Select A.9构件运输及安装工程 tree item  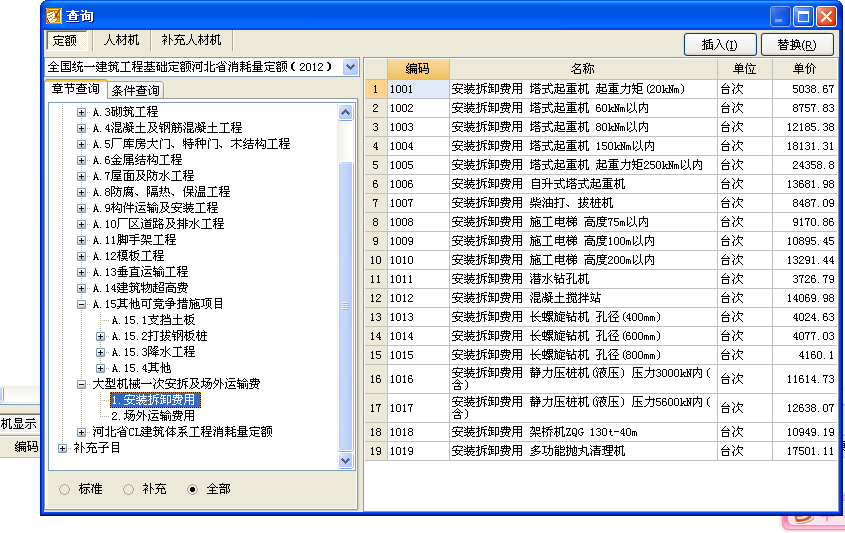click(155, 208)
